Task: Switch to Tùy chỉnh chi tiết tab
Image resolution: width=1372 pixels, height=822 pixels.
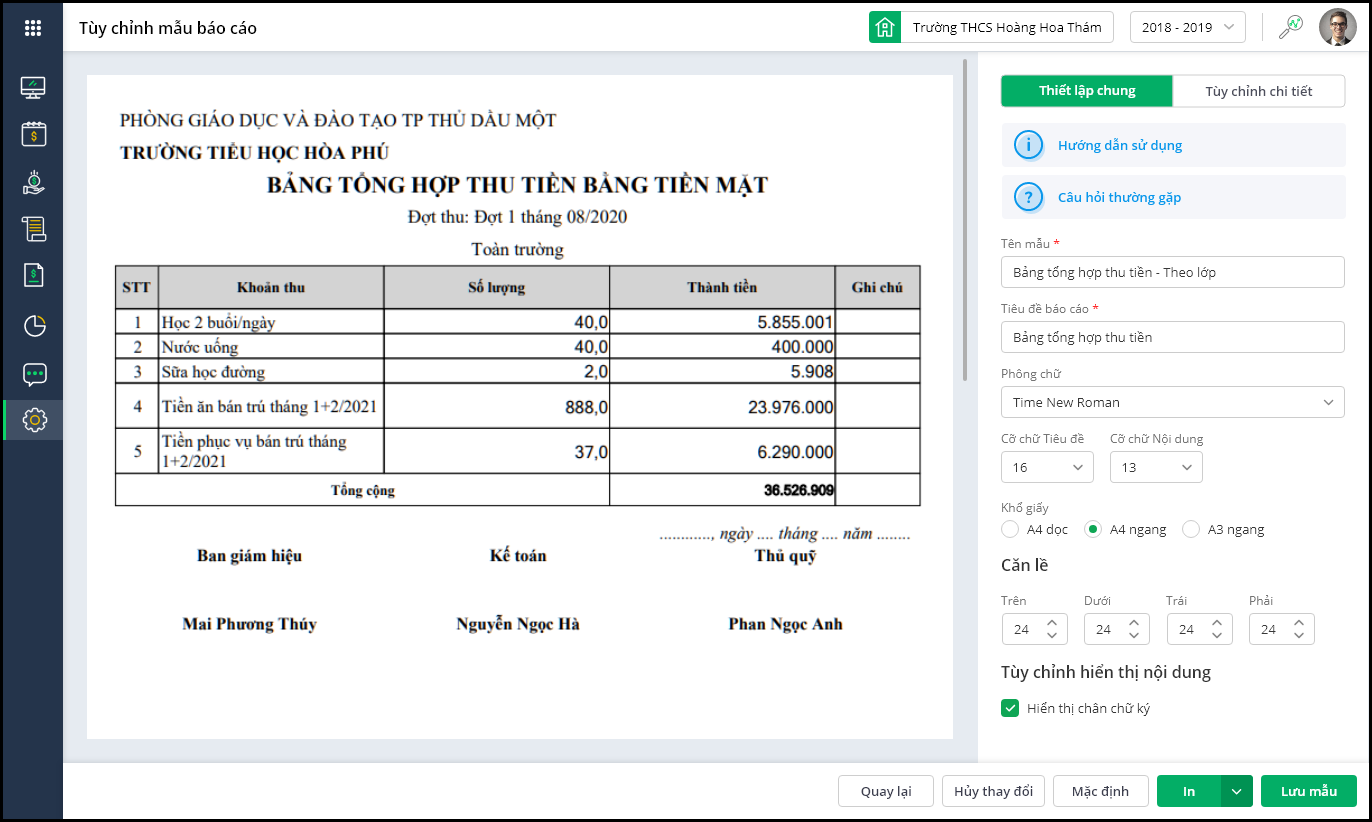Action: tap(1258, 91)
